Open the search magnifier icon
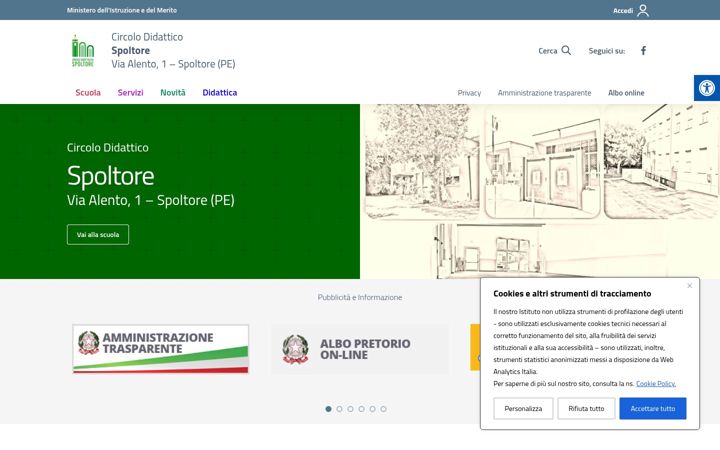Image resolution: width=720 pixels, height=450 pixels. coord(566,51)
